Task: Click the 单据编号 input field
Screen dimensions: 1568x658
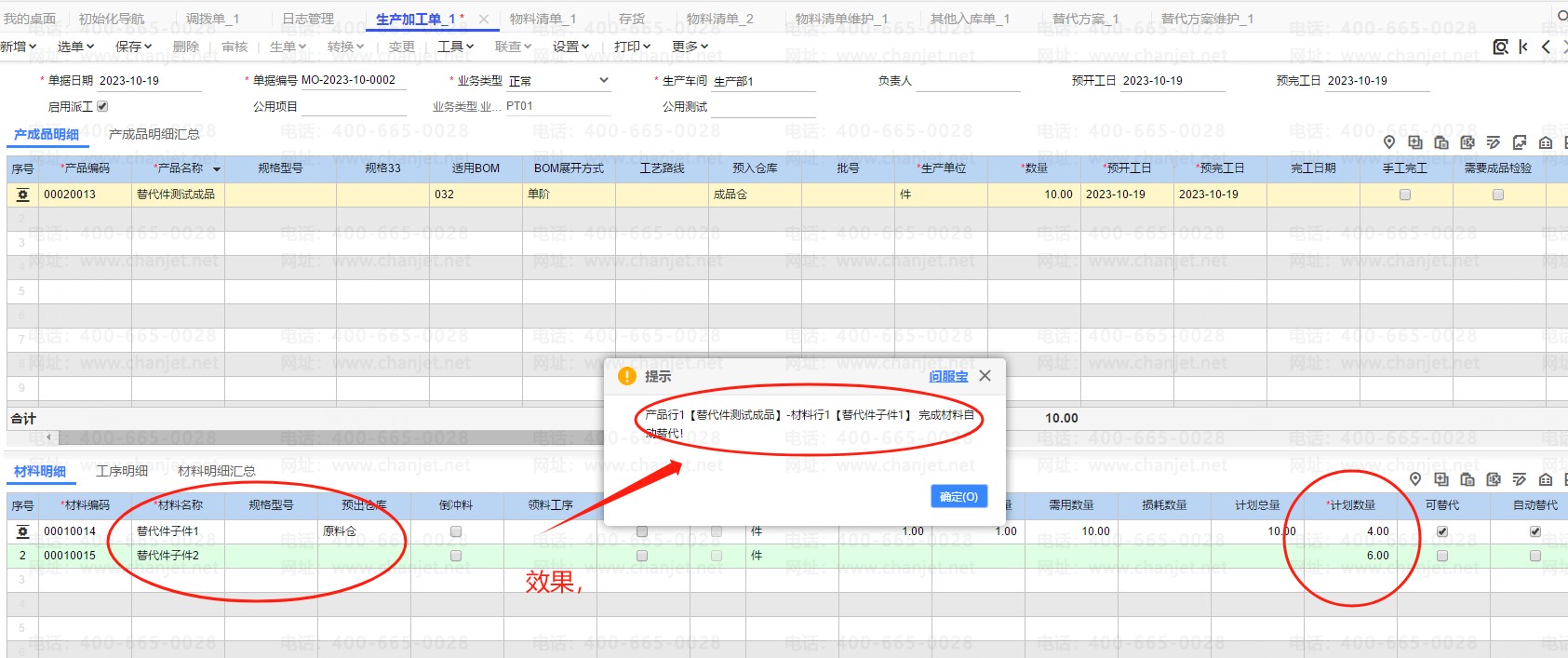Action: pyautogui.click(x=353, y=81)
